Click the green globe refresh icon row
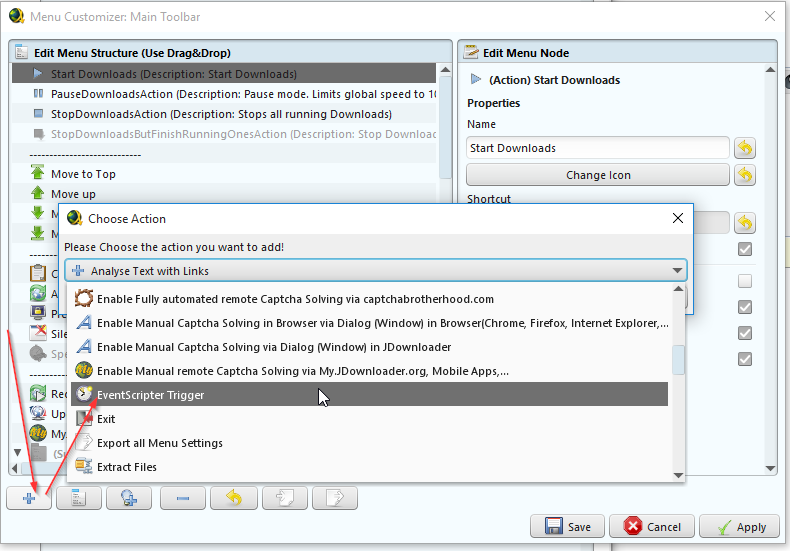This screenshot has width=790, height=551. (38, 293)
